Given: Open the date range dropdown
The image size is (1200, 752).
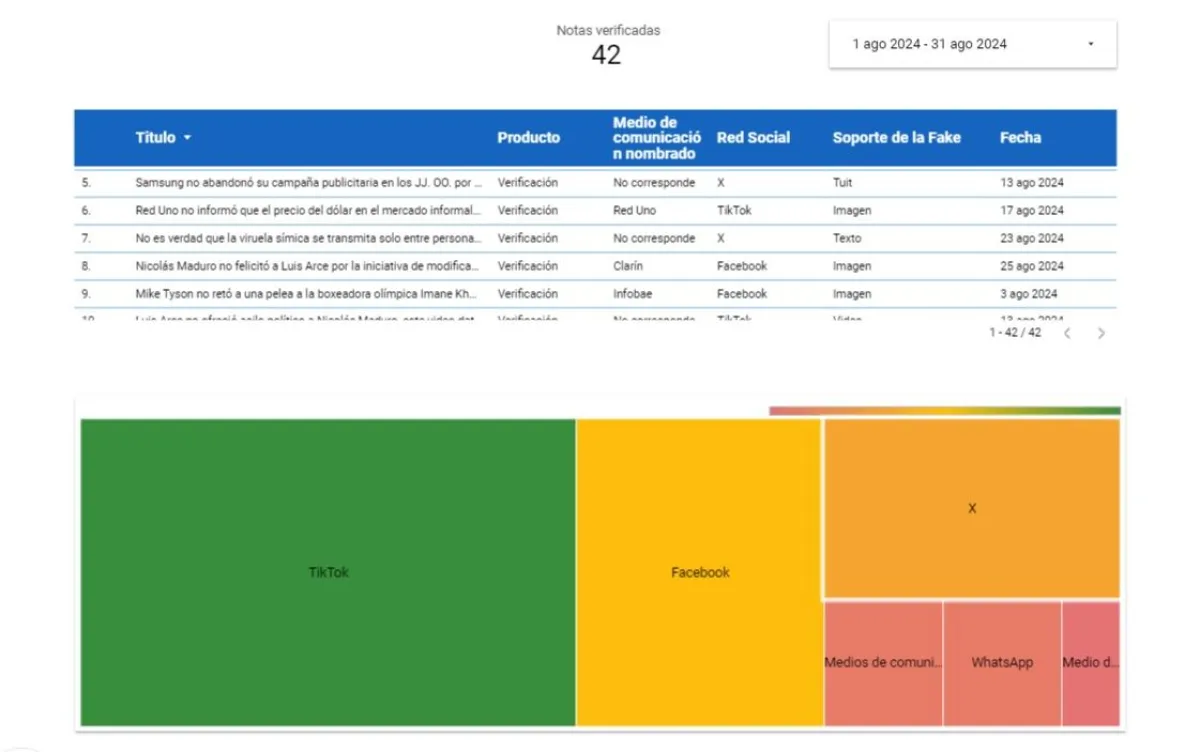Looking at the screenshot, I should tap(972, 44).
